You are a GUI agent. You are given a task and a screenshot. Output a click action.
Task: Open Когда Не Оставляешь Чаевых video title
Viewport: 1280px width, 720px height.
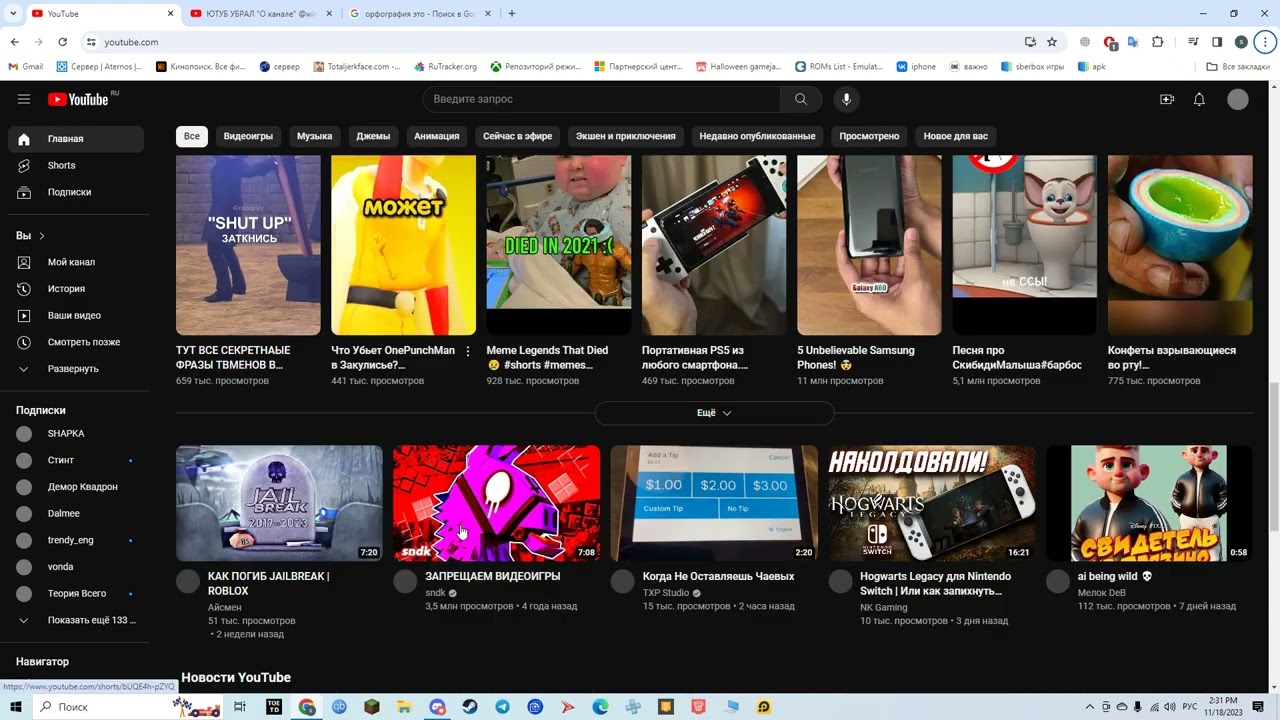(x=719, y=577)
